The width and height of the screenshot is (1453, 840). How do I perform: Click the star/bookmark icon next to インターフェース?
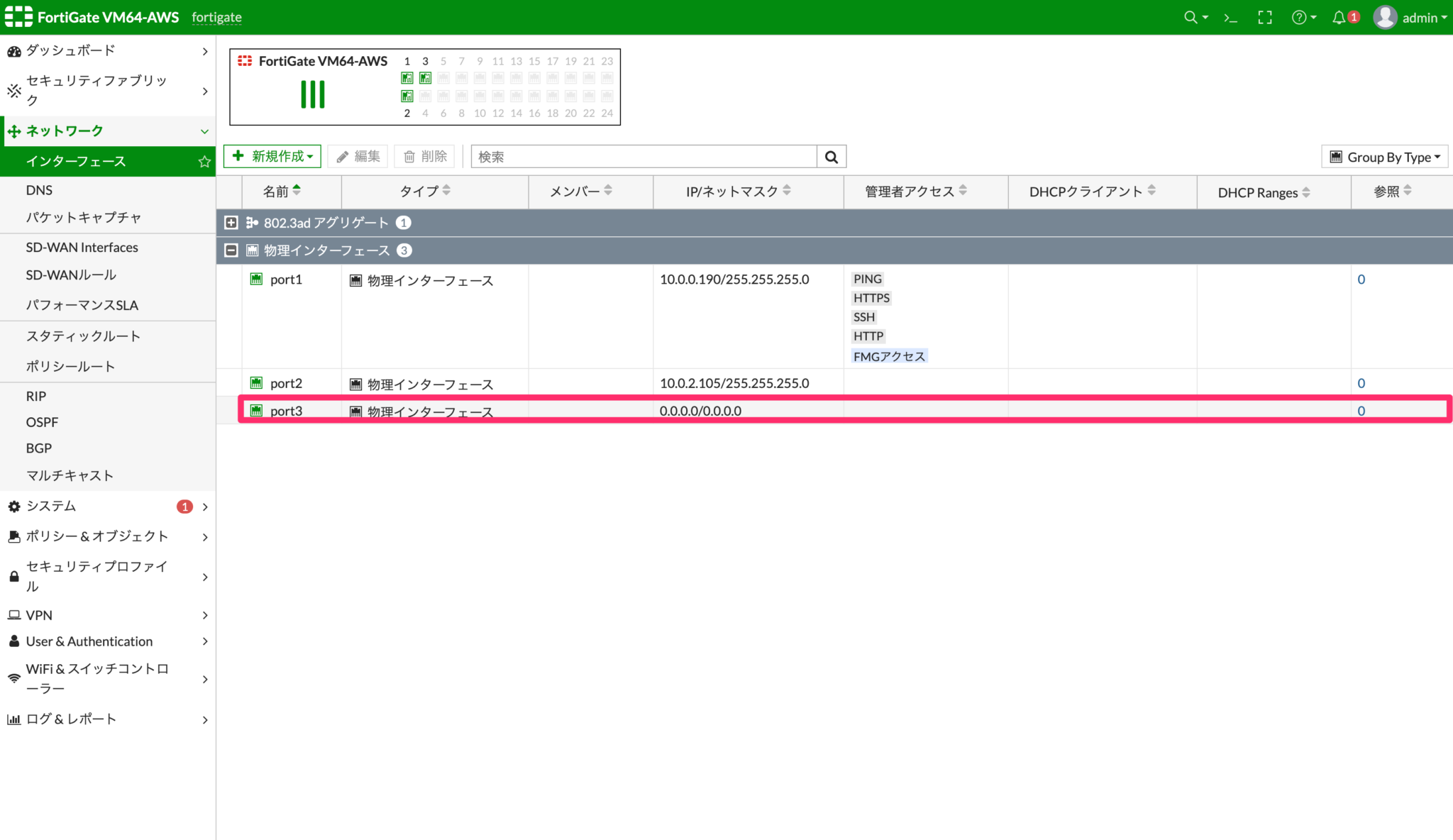point(204,161)
